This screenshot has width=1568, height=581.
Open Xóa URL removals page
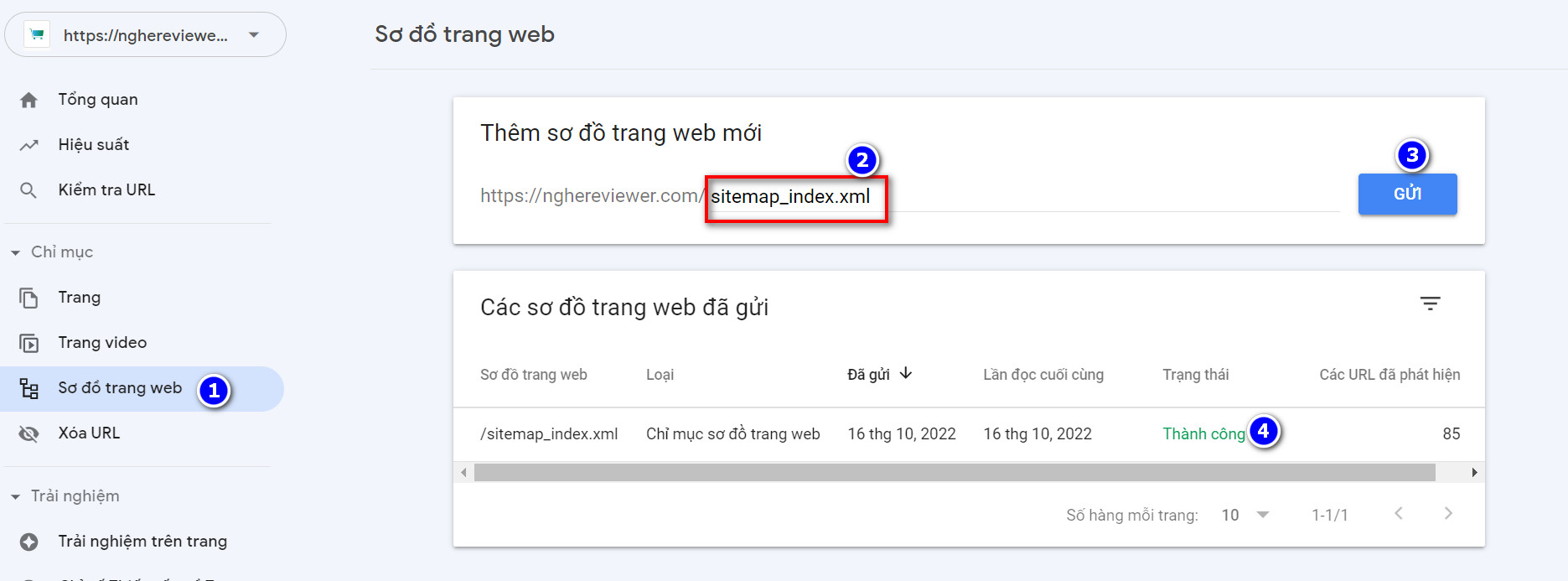tap(89, 433)
